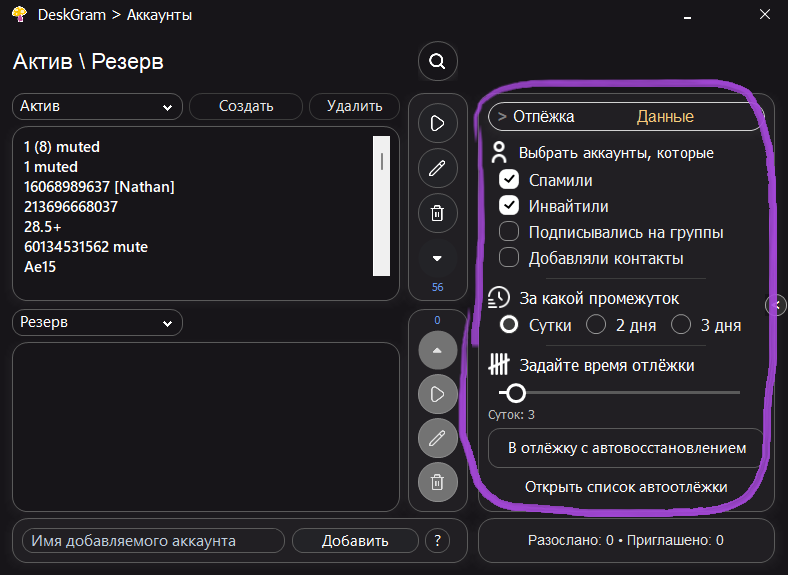Viewport: 788px width, 575px height.
Task: Click the Создать button
Action: click(246, 106)
